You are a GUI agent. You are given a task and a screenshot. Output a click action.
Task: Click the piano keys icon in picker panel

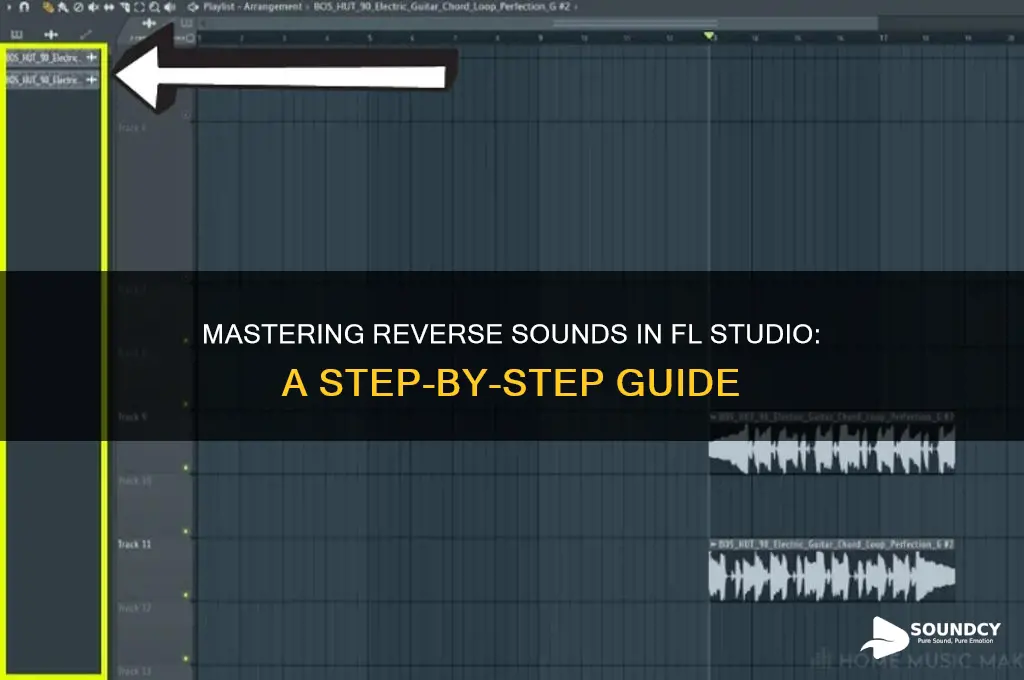click(x=16, y=35)
